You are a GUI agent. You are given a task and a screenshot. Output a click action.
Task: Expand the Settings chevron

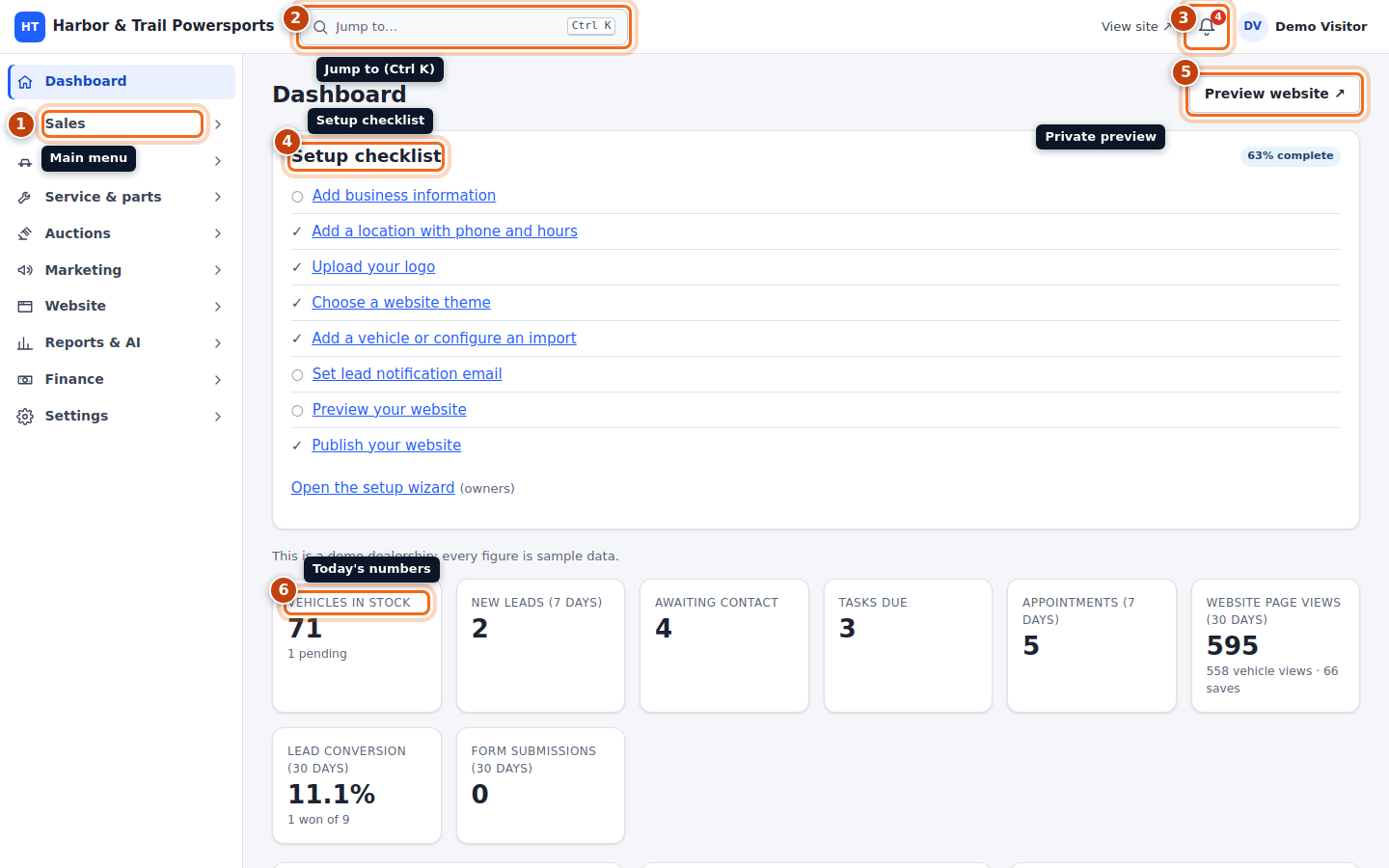pyautogui.click(x=218, y=417)
